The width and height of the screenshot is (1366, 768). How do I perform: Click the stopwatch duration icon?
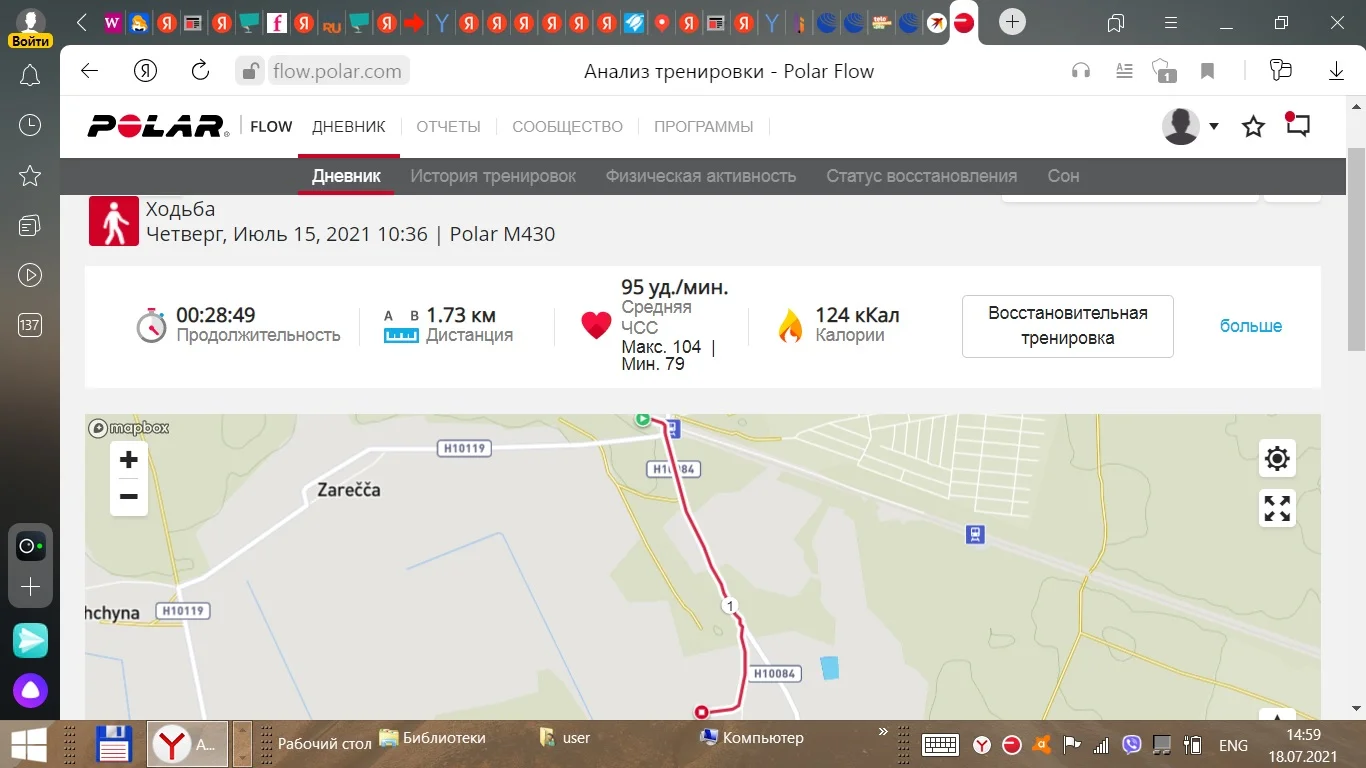[x=151, y=326]
